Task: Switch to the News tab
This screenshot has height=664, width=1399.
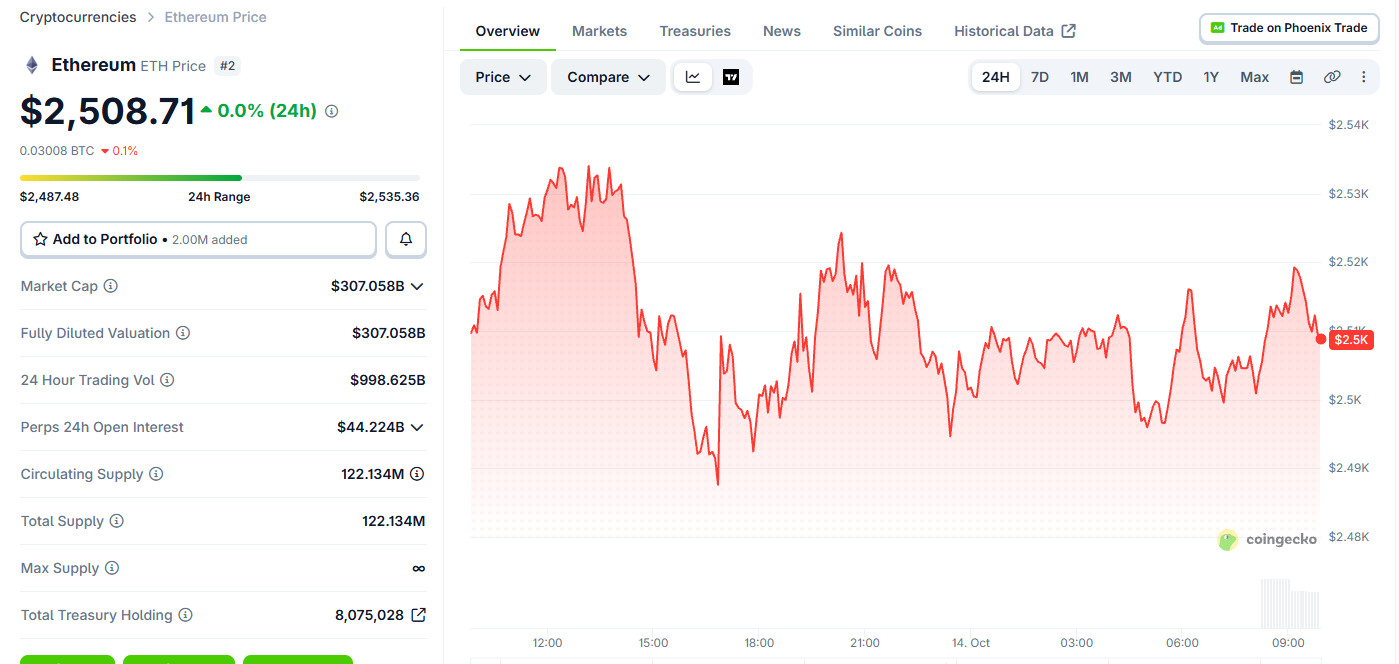Action: click(782, 31)
